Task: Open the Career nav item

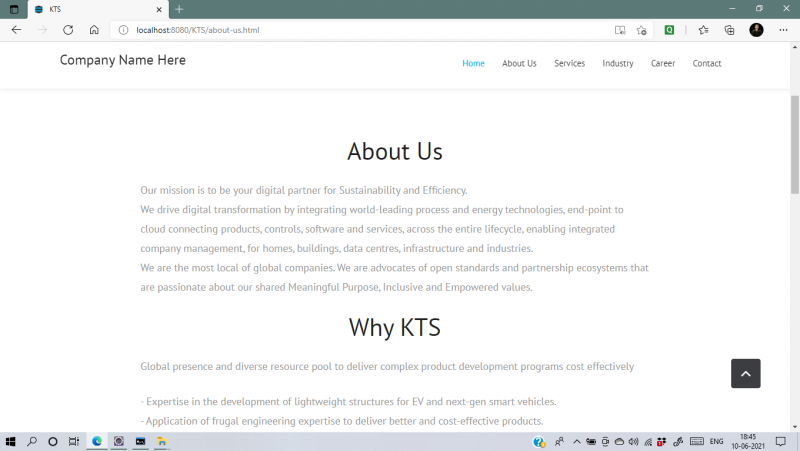Action: coord(663,63)
